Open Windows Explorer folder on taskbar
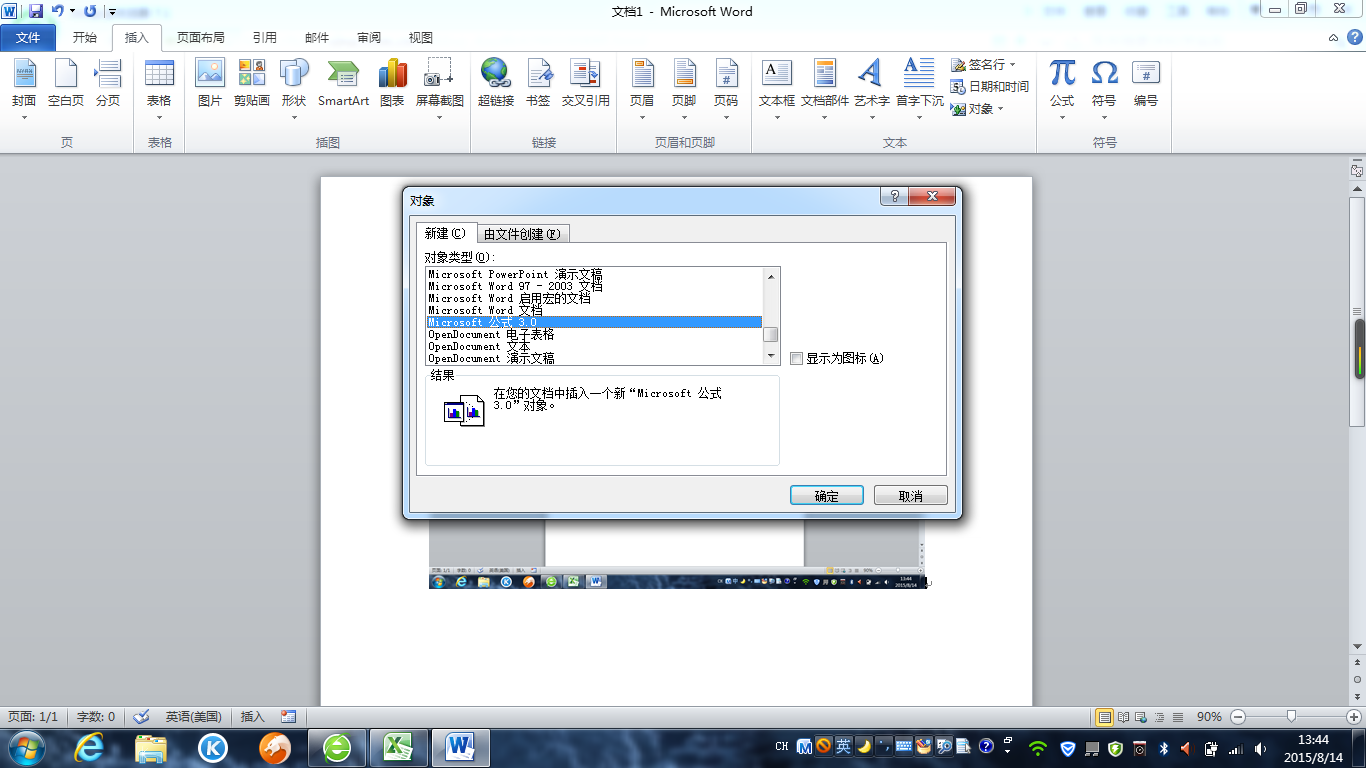This screenshot has height=768, width=1366. (x=151, y=747)
